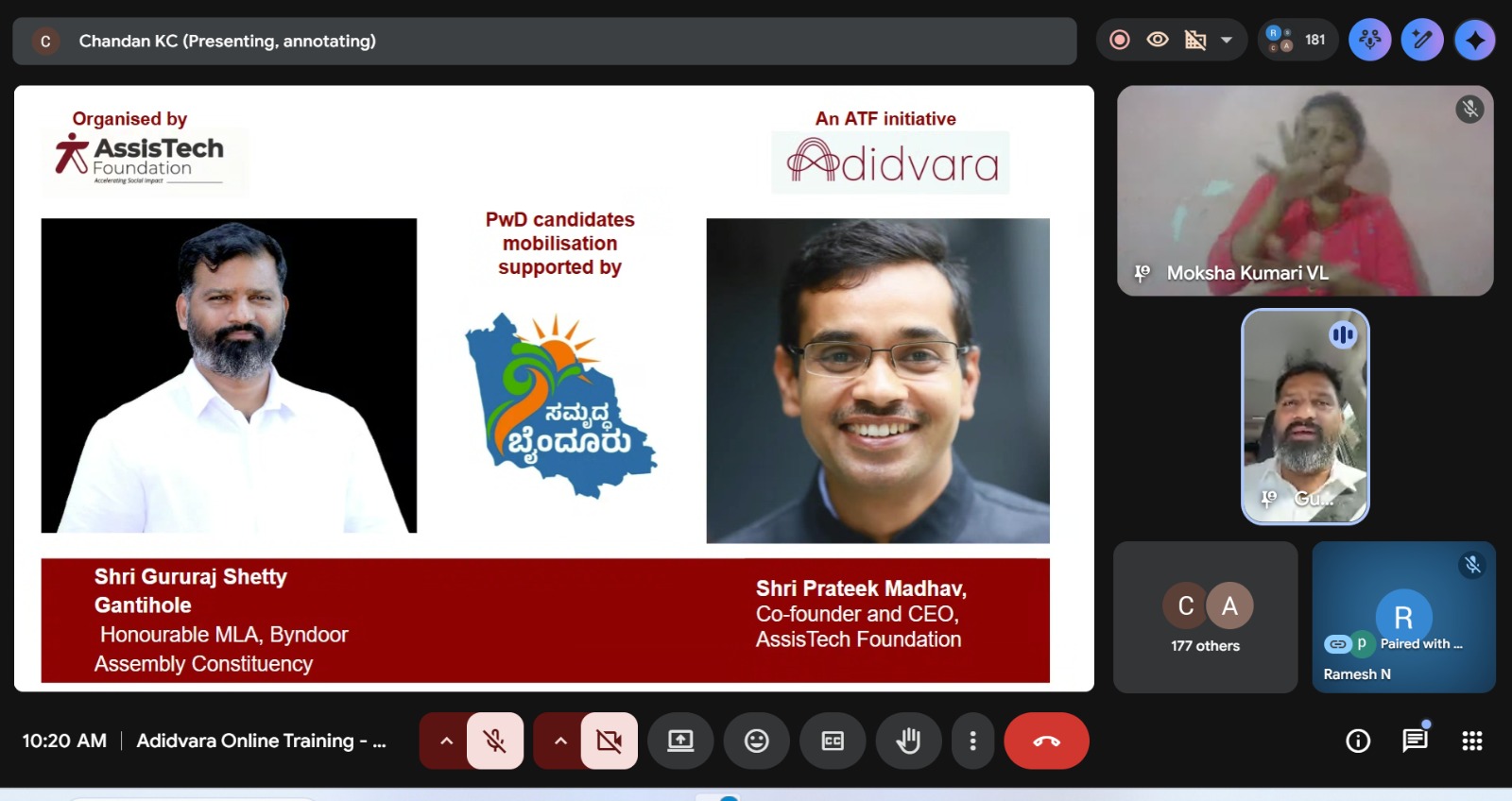This screenshot has width=1512, height=801.
Task: Open the activities grid icon
Action: click(1471, 741)
